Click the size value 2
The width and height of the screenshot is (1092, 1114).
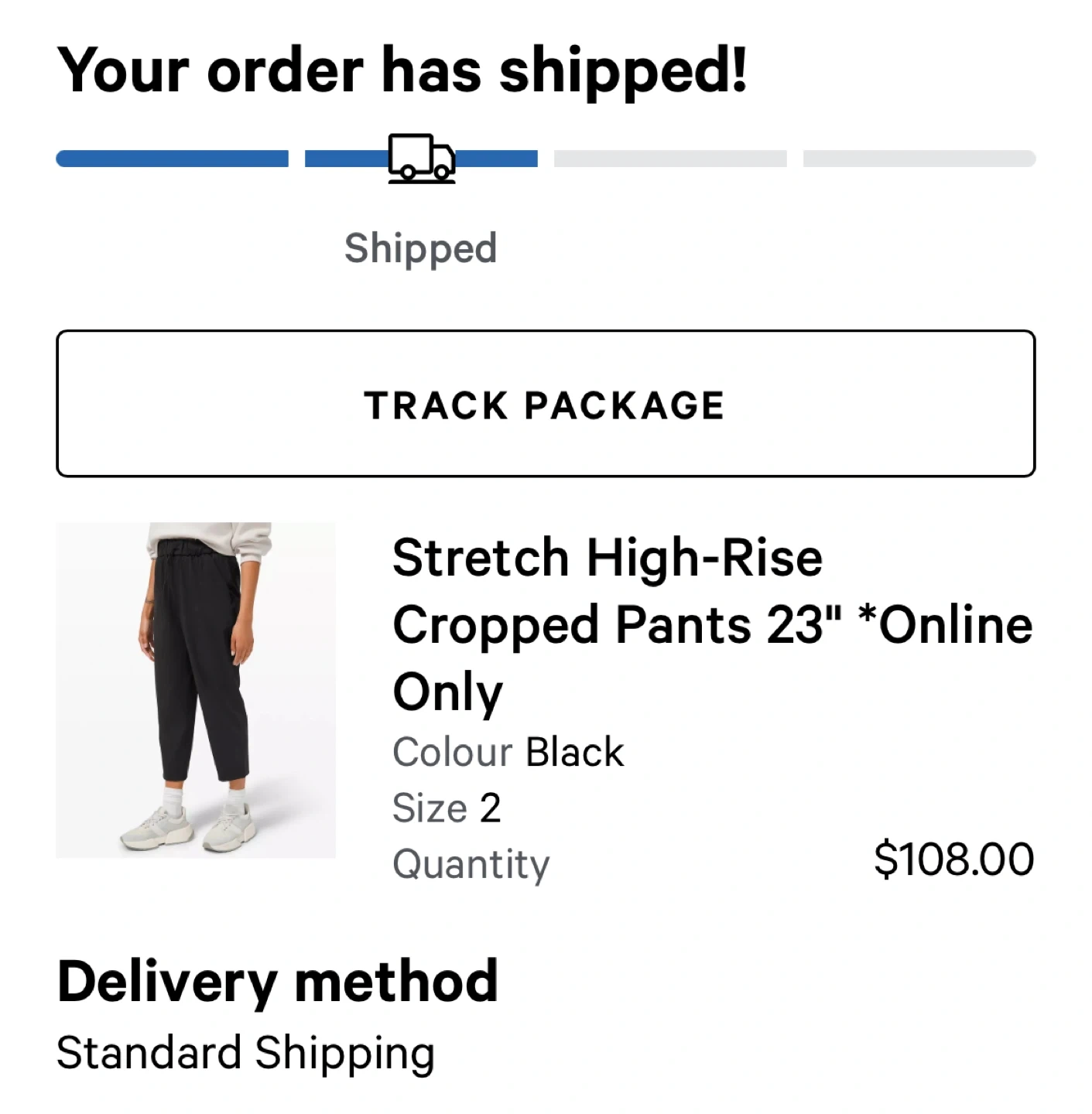491,808
